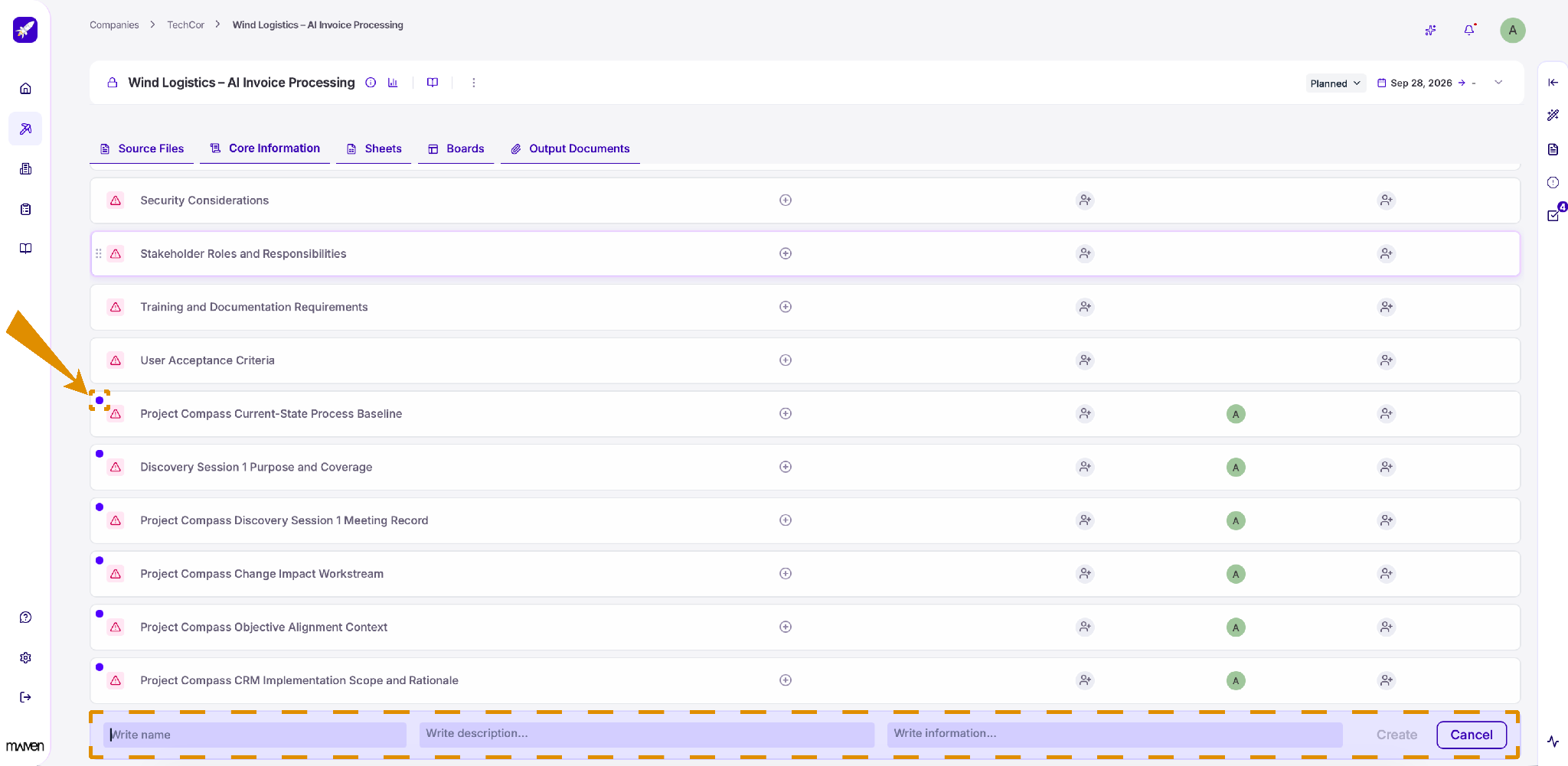Open the document icon in right rail

(1553, 149)
